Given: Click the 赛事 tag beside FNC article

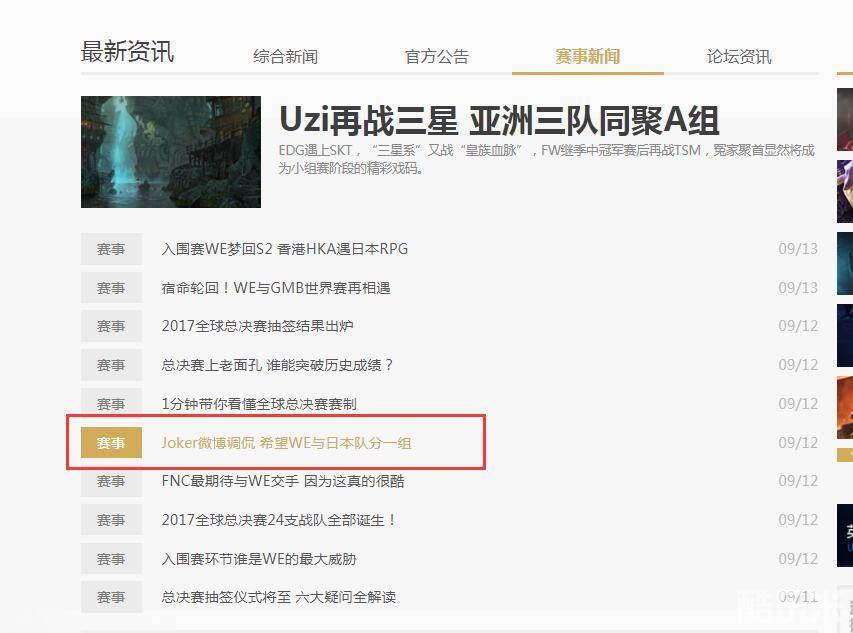Looking at the screenshot, I should point(111,481).
